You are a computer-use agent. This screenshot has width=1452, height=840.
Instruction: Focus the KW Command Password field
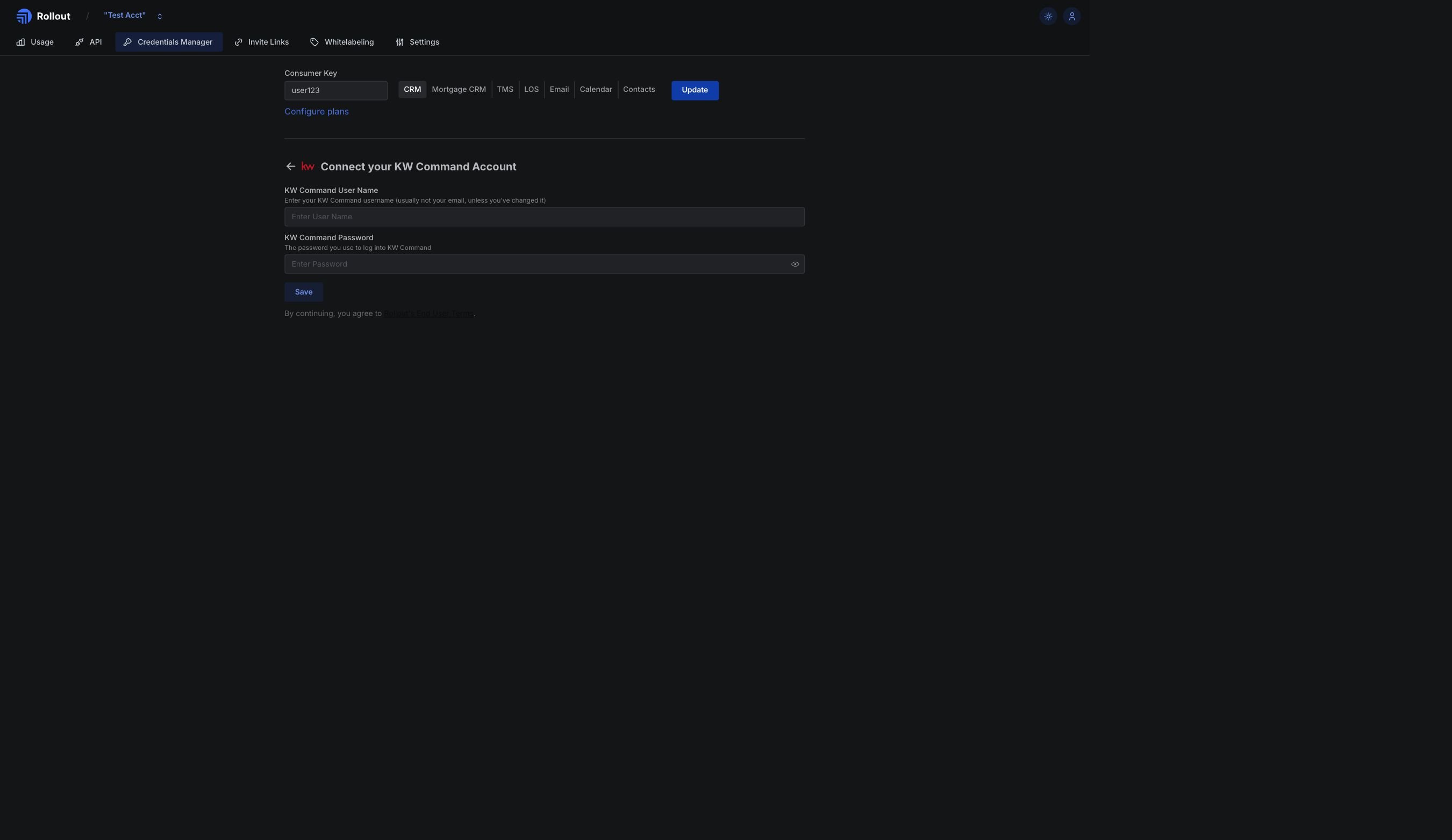545,264
